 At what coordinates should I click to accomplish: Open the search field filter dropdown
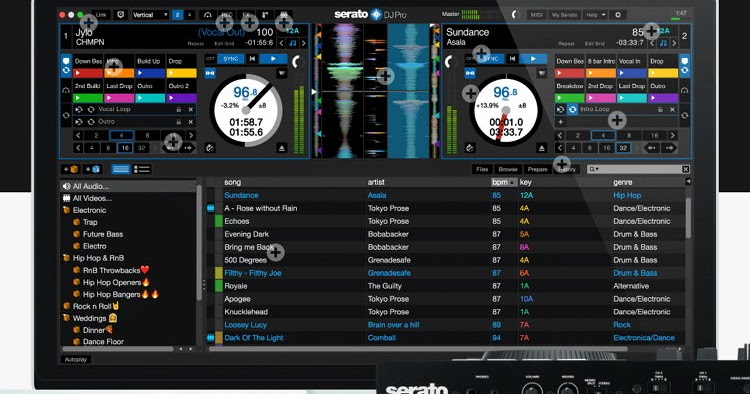[594, 169]
